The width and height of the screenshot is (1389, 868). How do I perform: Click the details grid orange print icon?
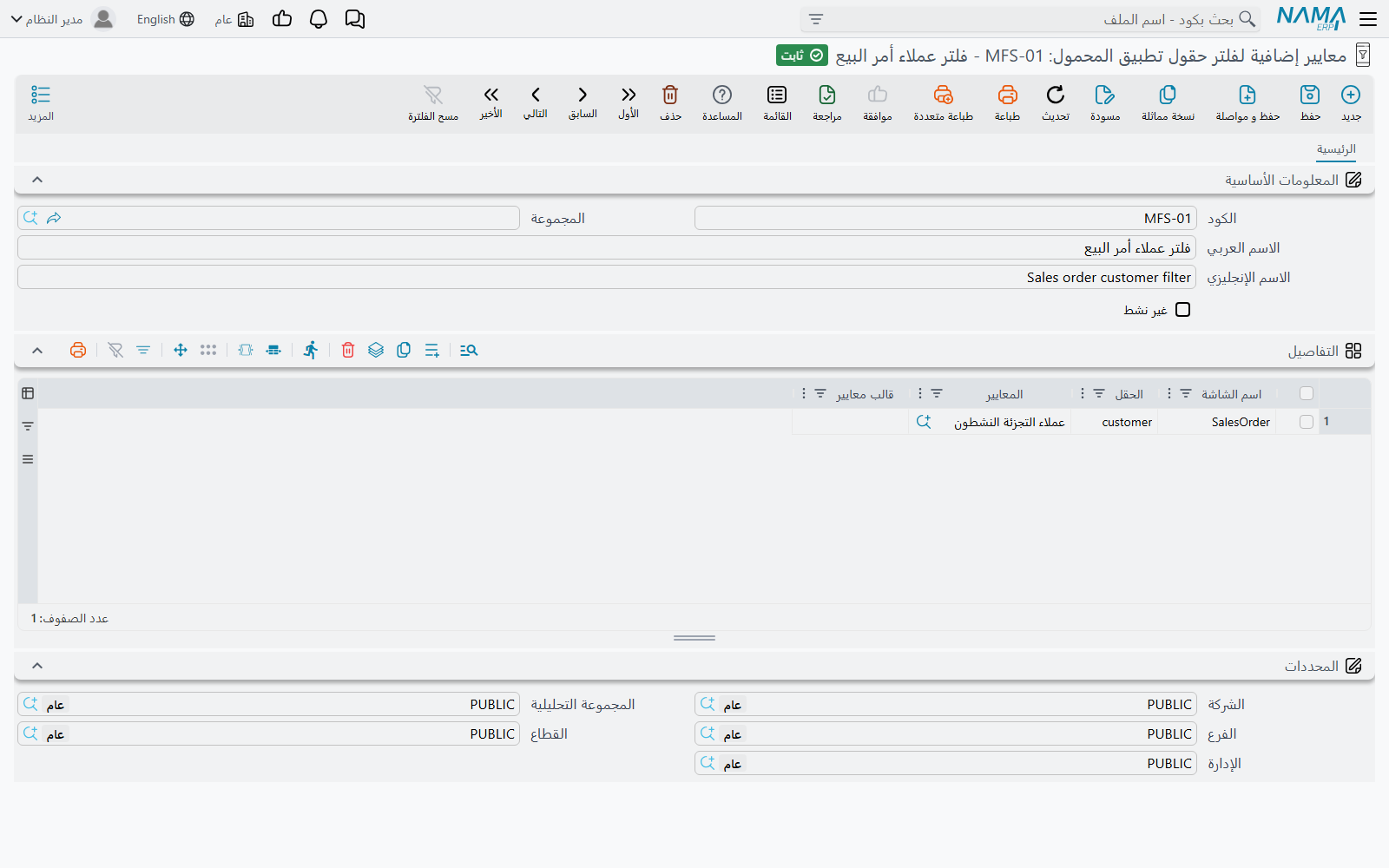[78, 350]
